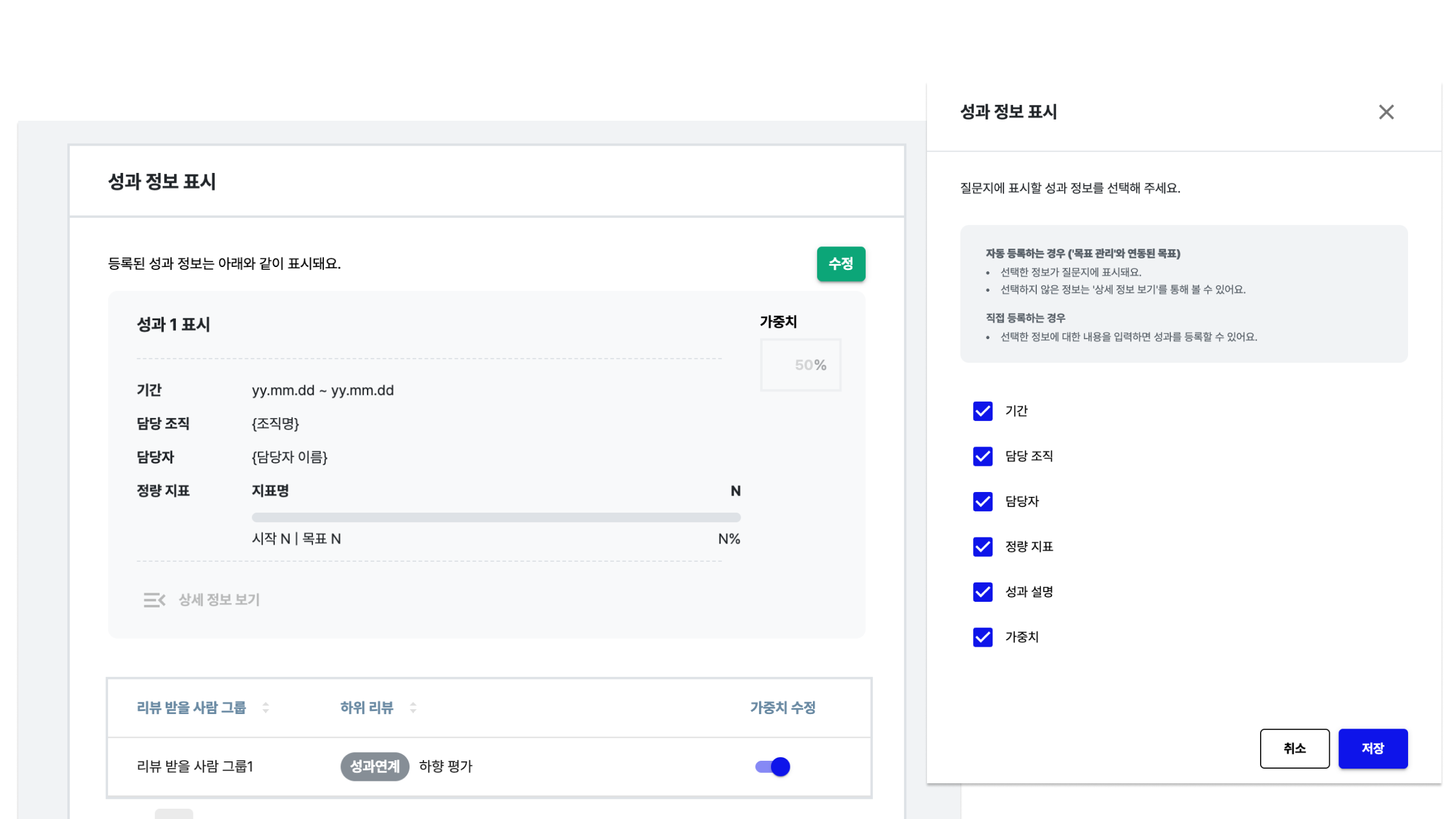Click the progress bar under 지표명
Viewport: 1456px width, 819px height.
coord(496,516)
